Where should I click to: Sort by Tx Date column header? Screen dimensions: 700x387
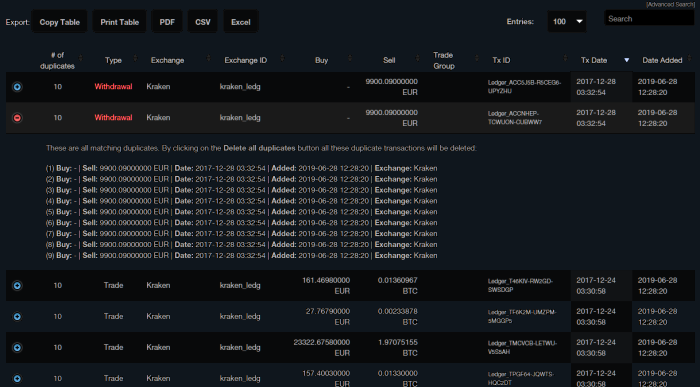coord(594,60)
